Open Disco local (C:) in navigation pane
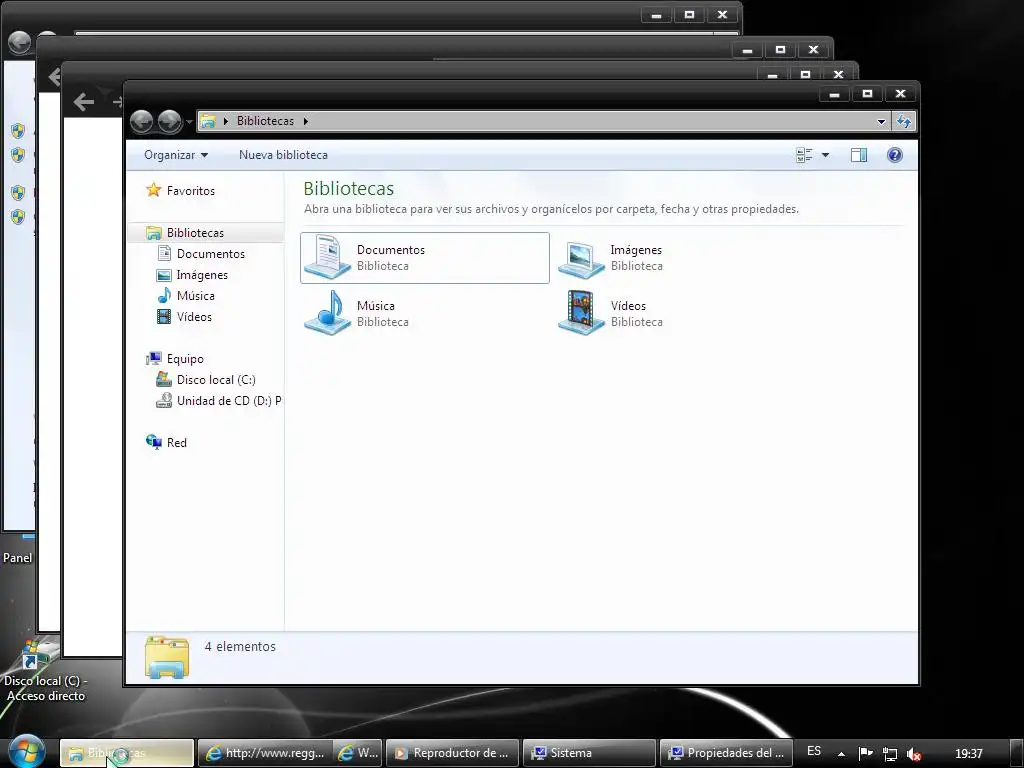 click(216, 379)
